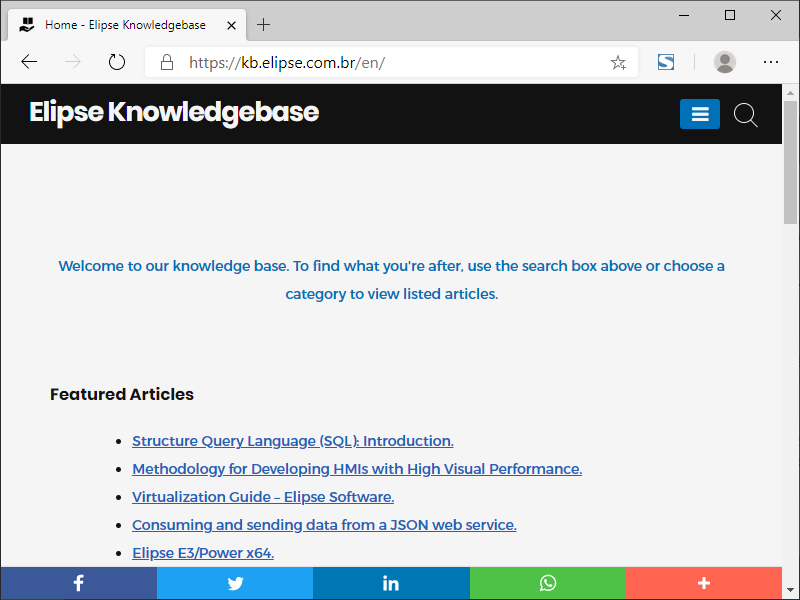The height and width of the screenshot is (600, 800).
Task: Open the blue S browser extension icon
Action: (x=666, y=62)
